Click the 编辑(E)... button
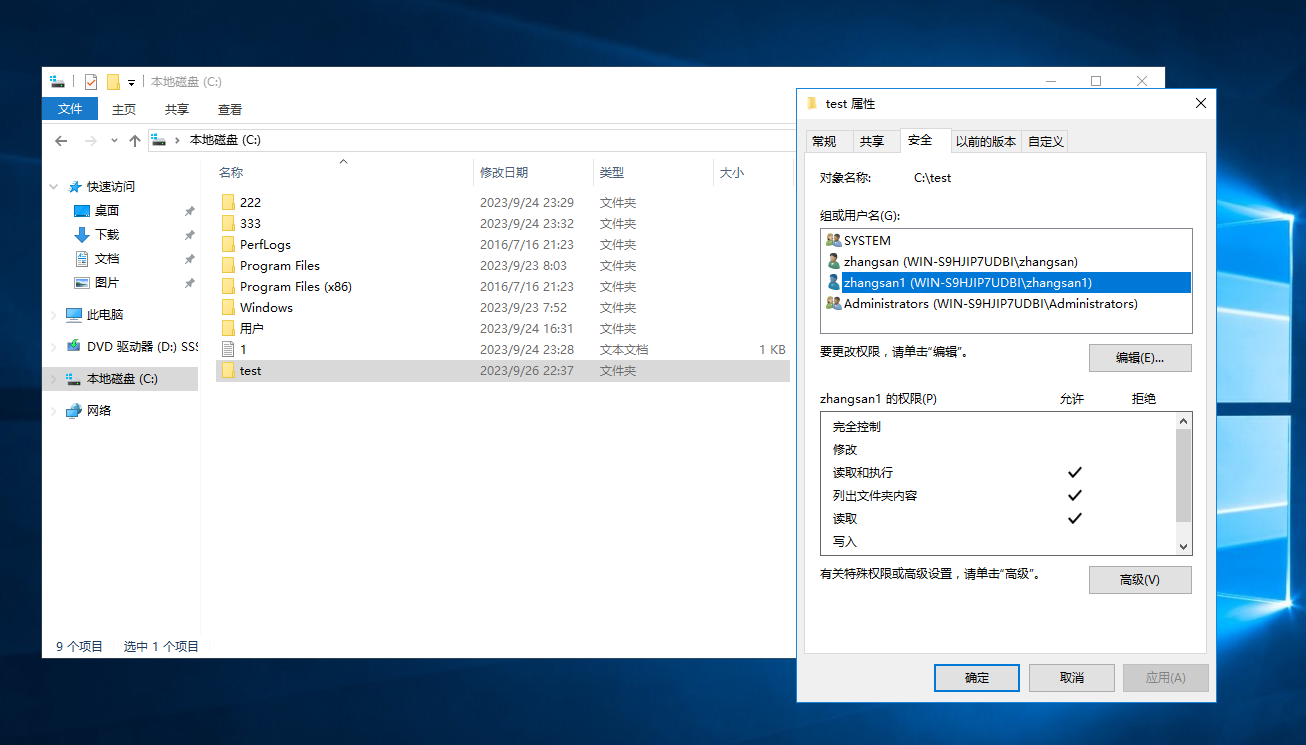 (x=1140, y=357)
